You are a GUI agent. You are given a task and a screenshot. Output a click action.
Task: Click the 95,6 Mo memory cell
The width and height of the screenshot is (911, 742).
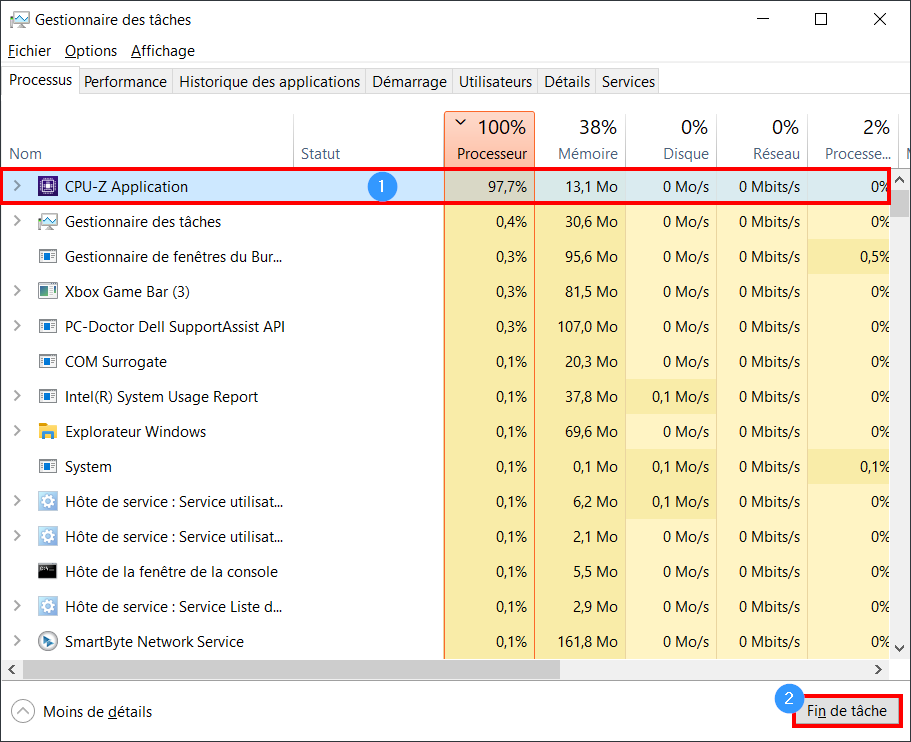point(580,256)
